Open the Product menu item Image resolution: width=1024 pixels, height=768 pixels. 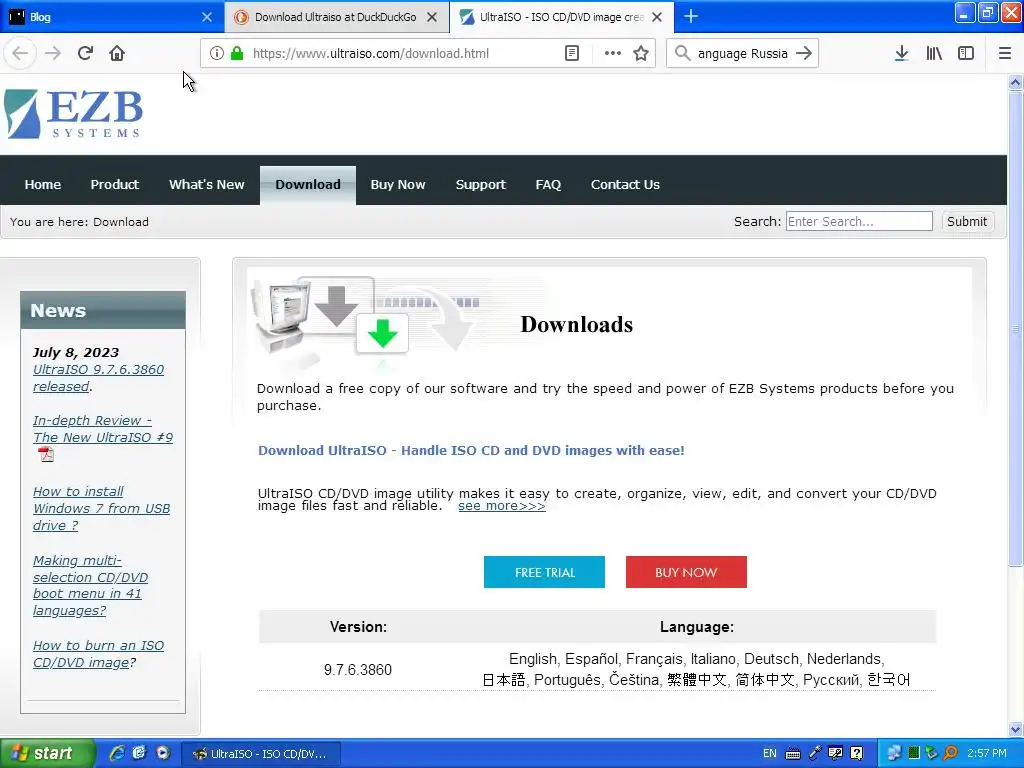(x=114, y=185)
